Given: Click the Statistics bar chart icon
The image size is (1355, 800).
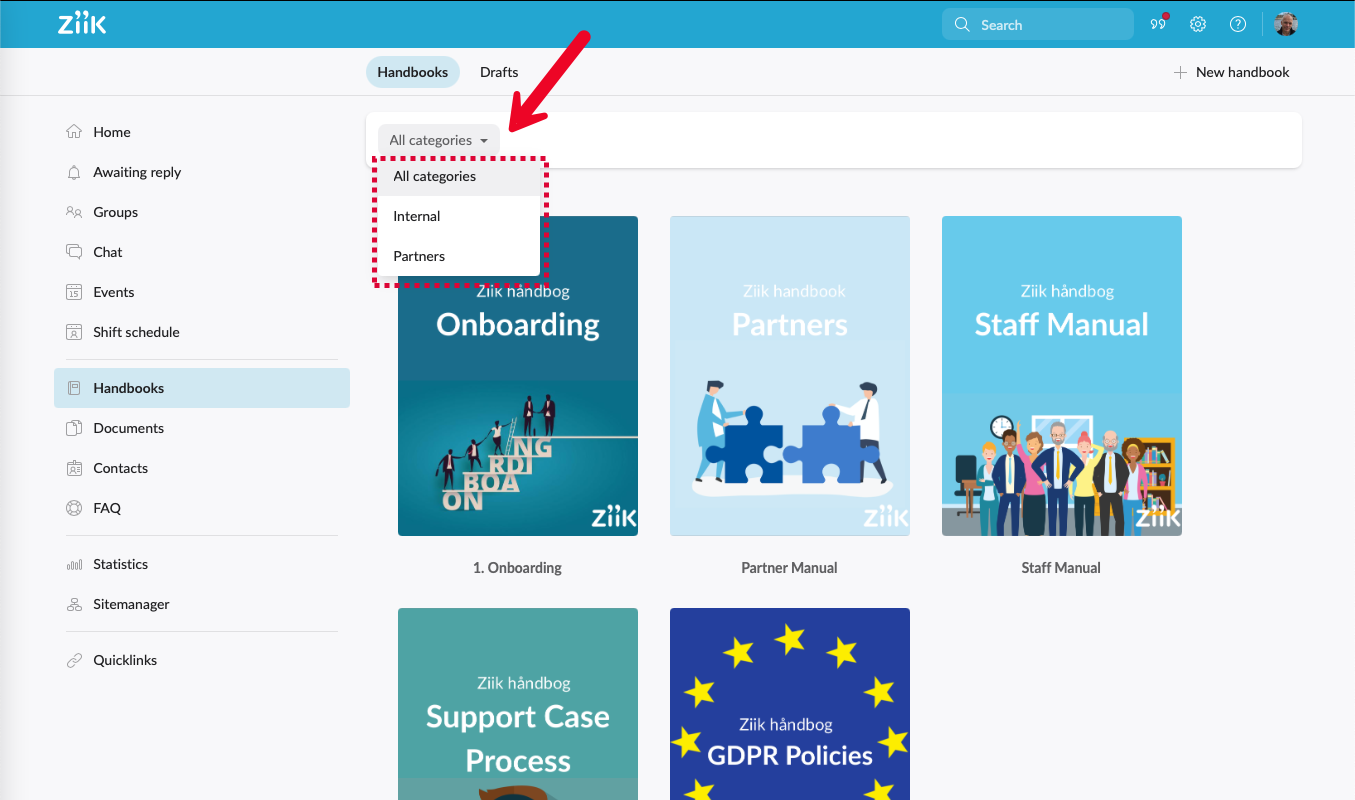Looking at the screenshot, I should [74, 564].
